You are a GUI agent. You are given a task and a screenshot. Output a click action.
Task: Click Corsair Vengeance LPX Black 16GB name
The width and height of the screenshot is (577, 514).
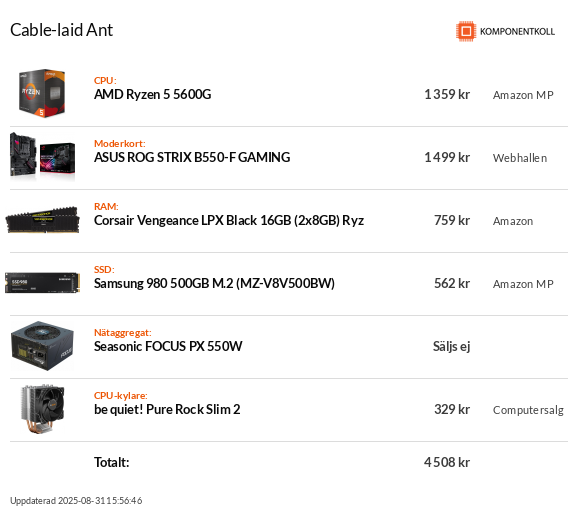[229, 220]
